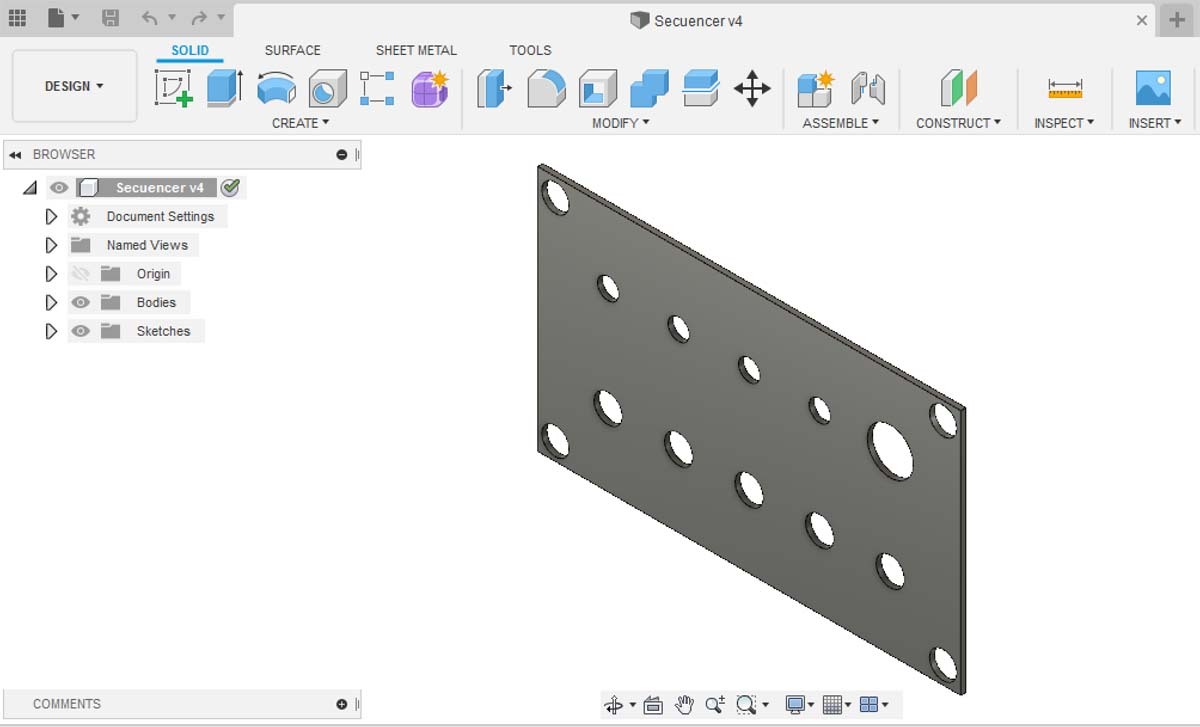Screen dimensions: 1200x727
Task: Select the Move/Copy tool
Action: click(752, 88)
